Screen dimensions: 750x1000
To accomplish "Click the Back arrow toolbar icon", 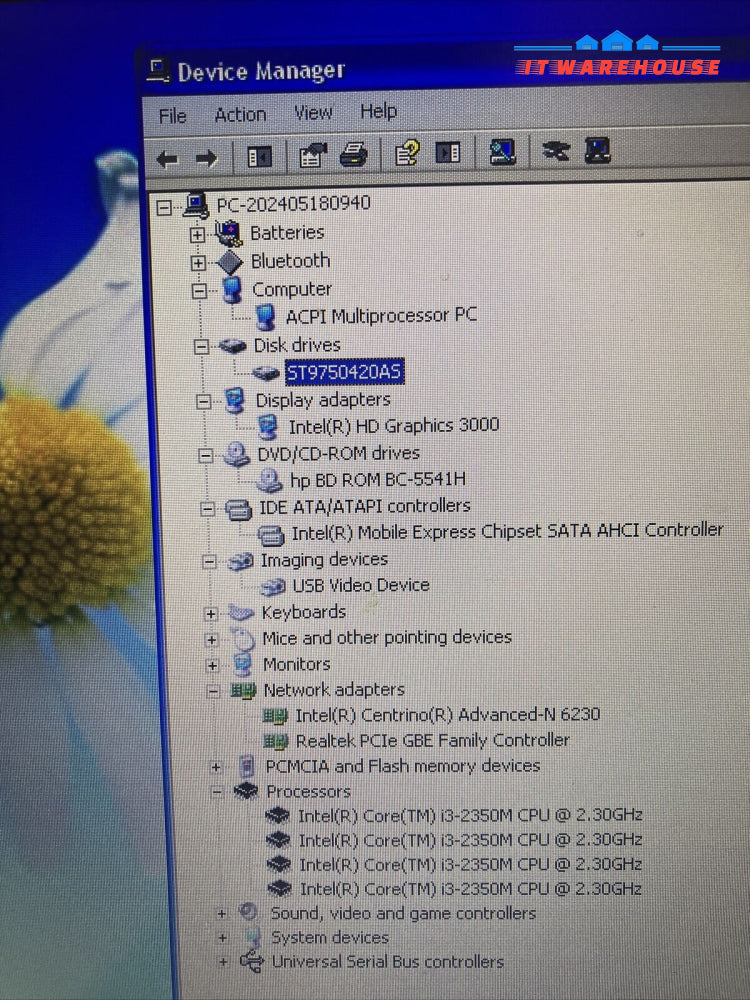I will 167,158.
